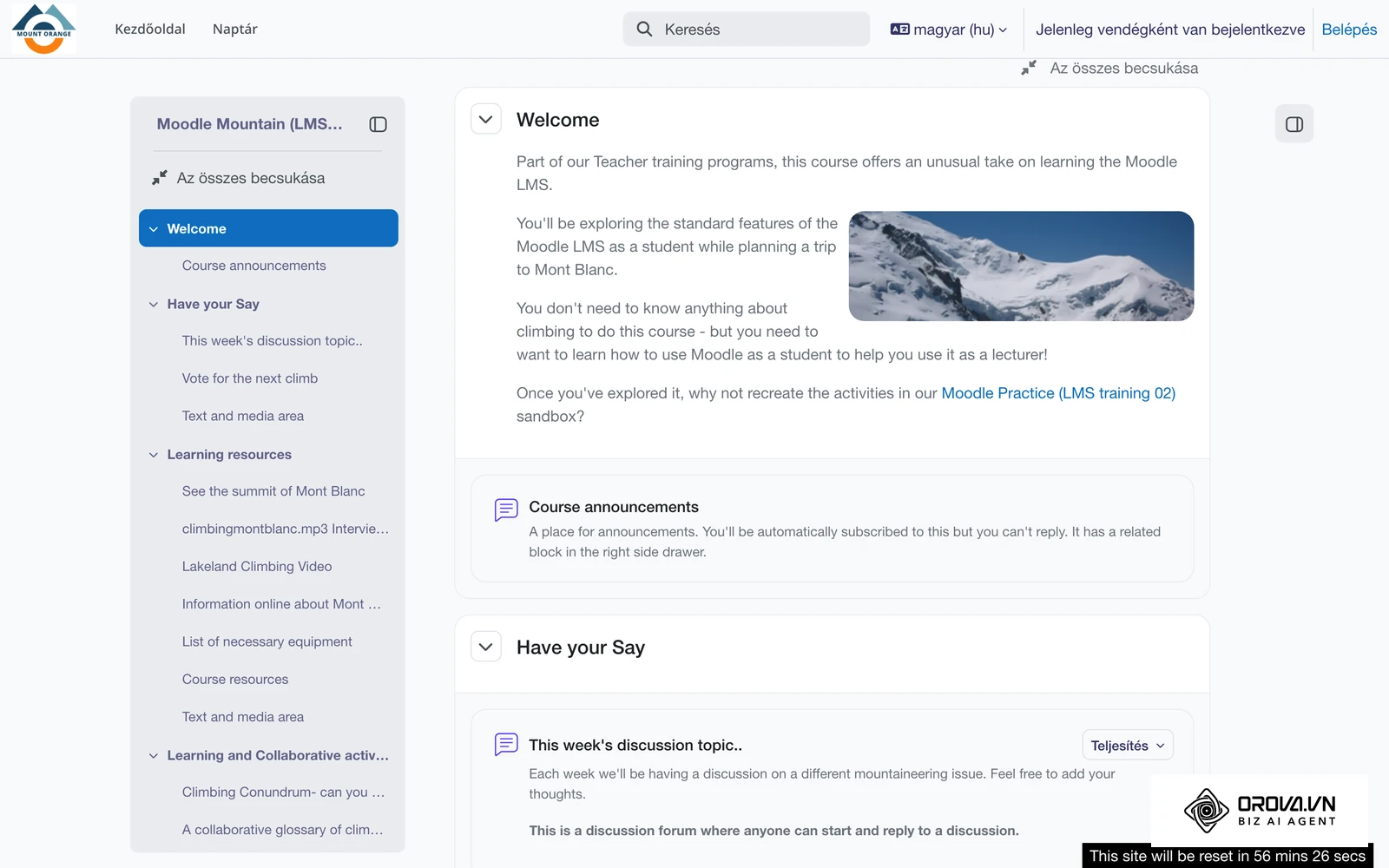This screenshot has width=1389, height=868.
Task: Click the Course announcements forum icon
Action: coord(506,510)
